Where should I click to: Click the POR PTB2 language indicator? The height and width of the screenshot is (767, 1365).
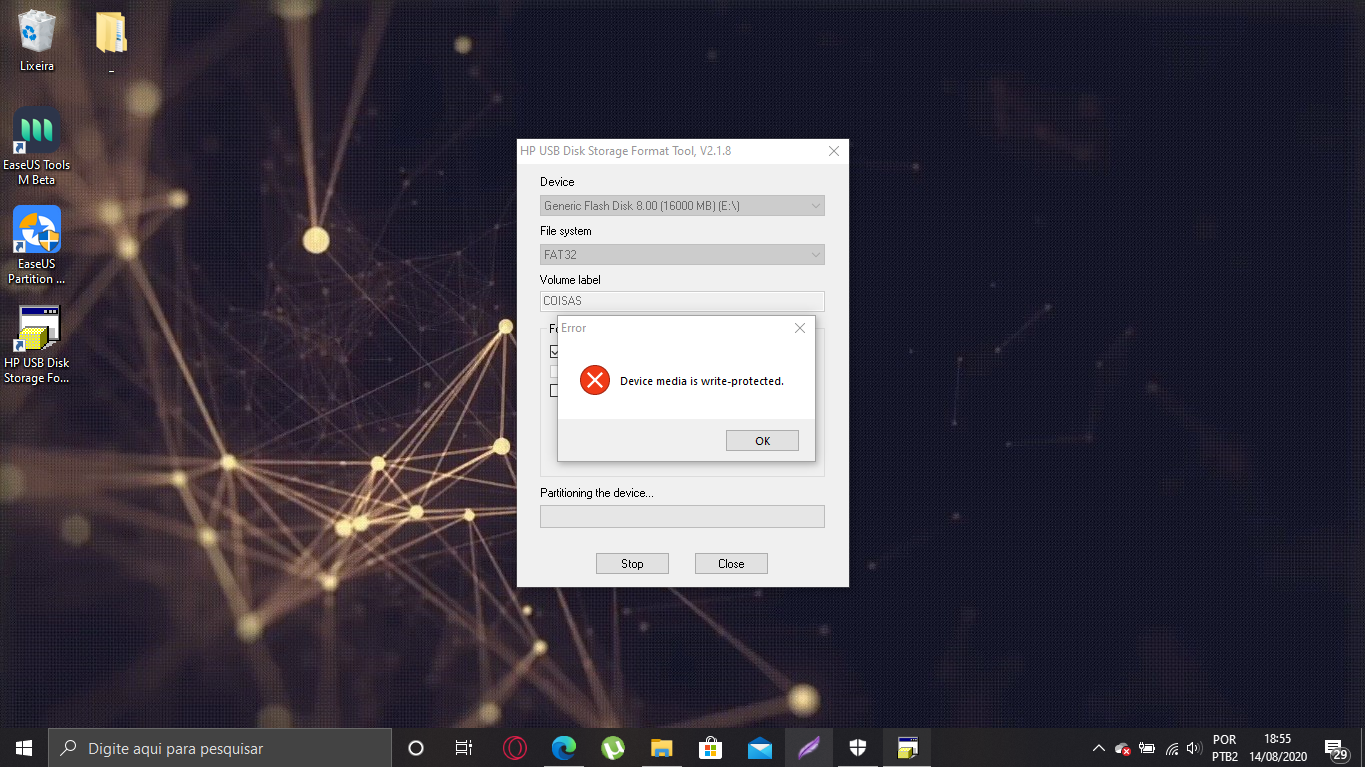point(1225,748)
